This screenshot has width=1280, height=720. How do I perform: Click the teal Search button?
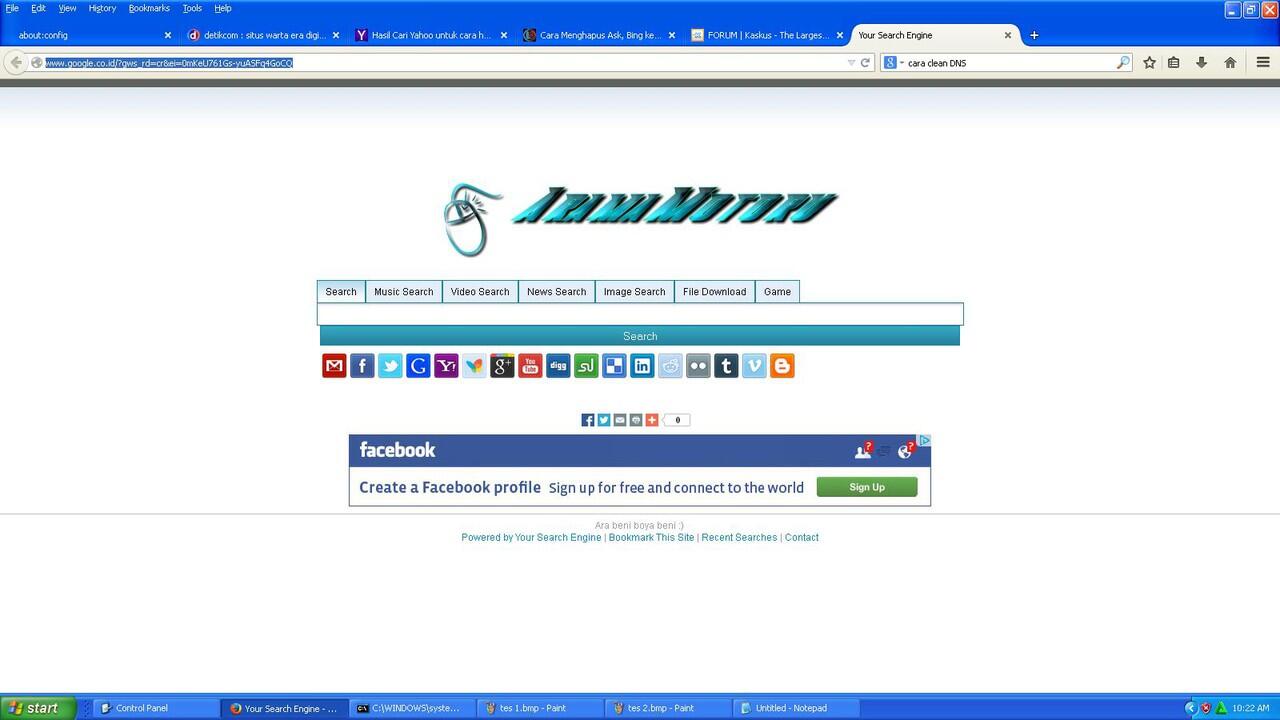[640, 336]
